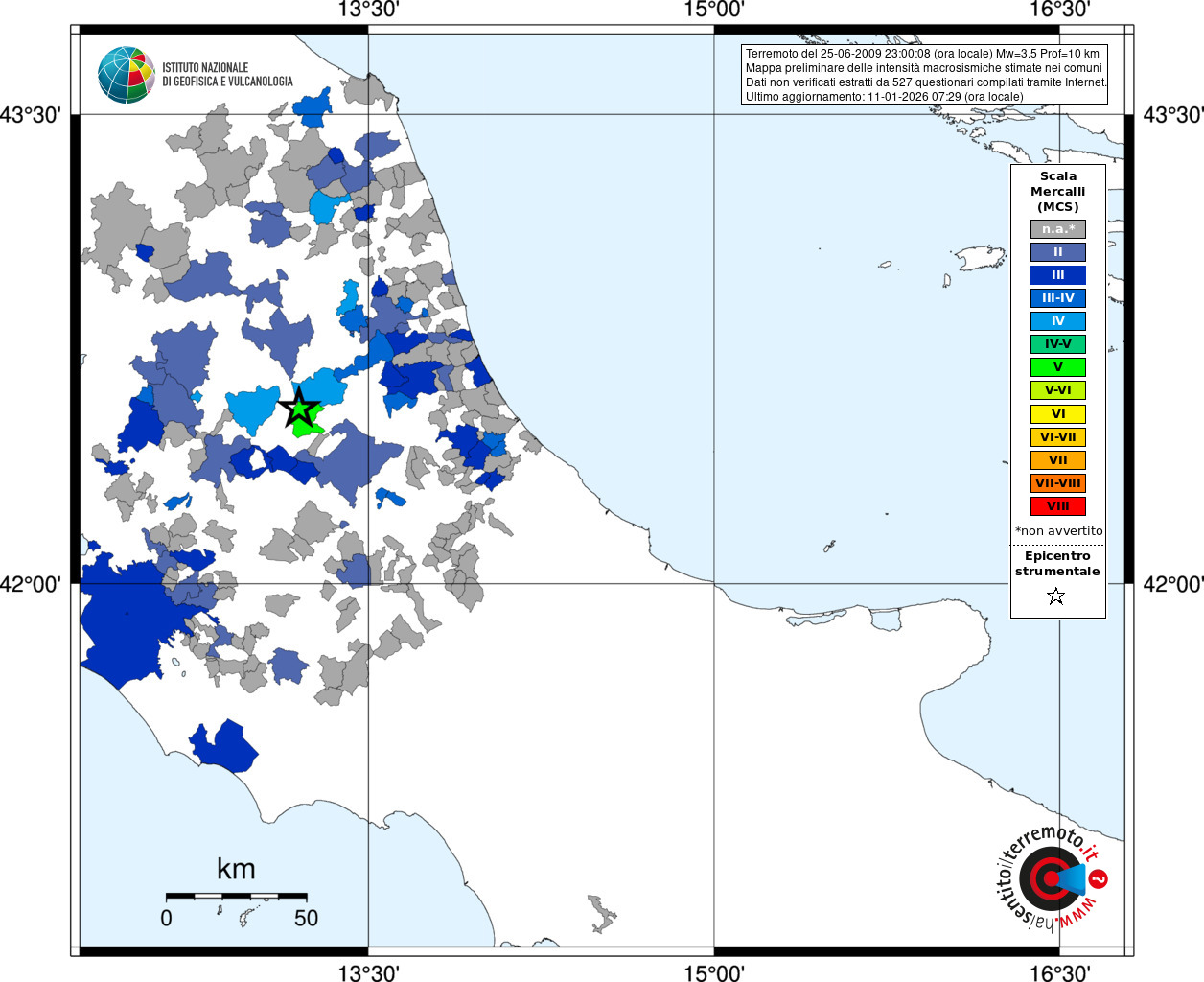Select the II legend swatch
The image size is (1204, 982).
(1058, 252)
